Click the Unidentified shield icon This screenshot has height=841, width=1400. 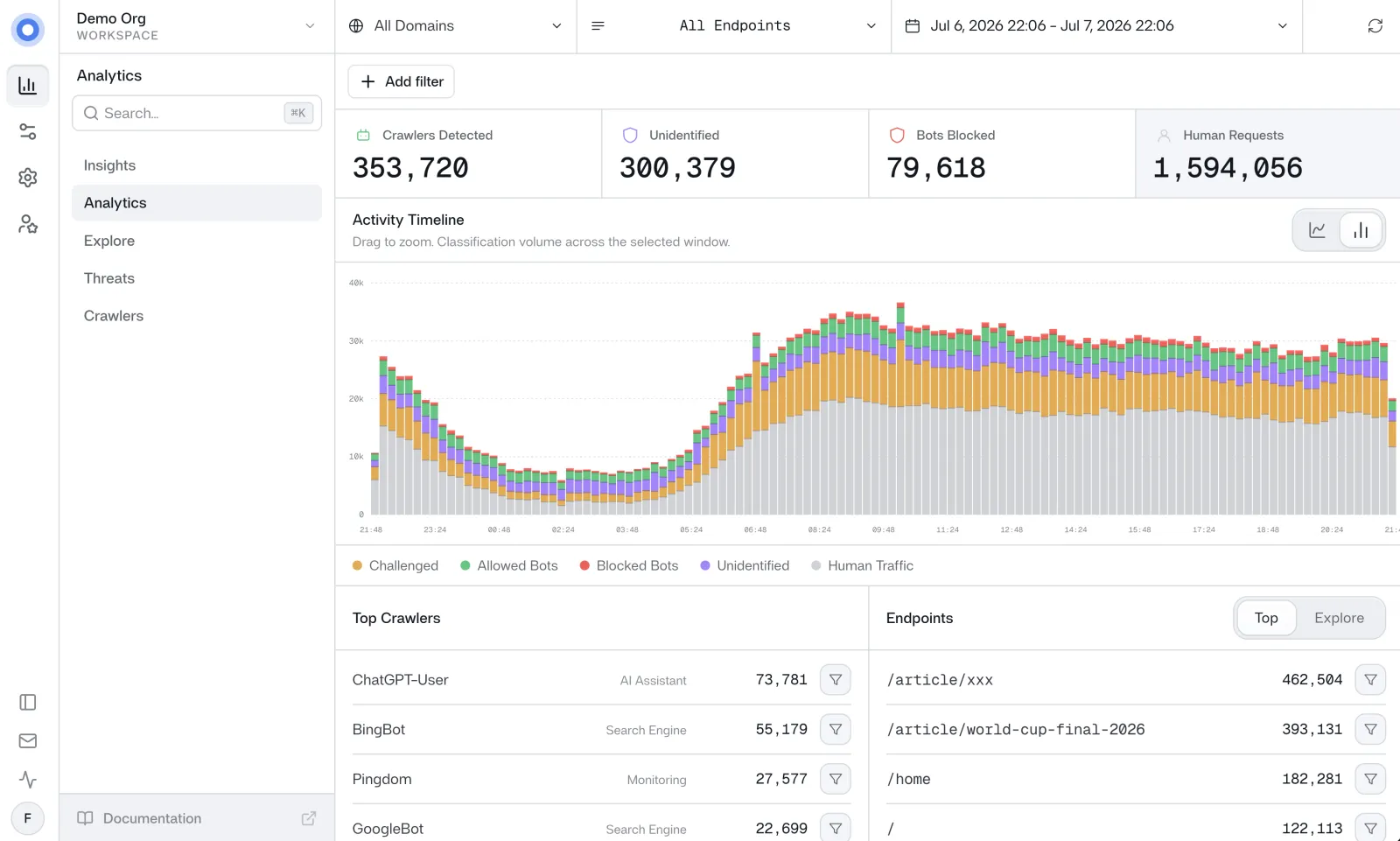point(630,136)
